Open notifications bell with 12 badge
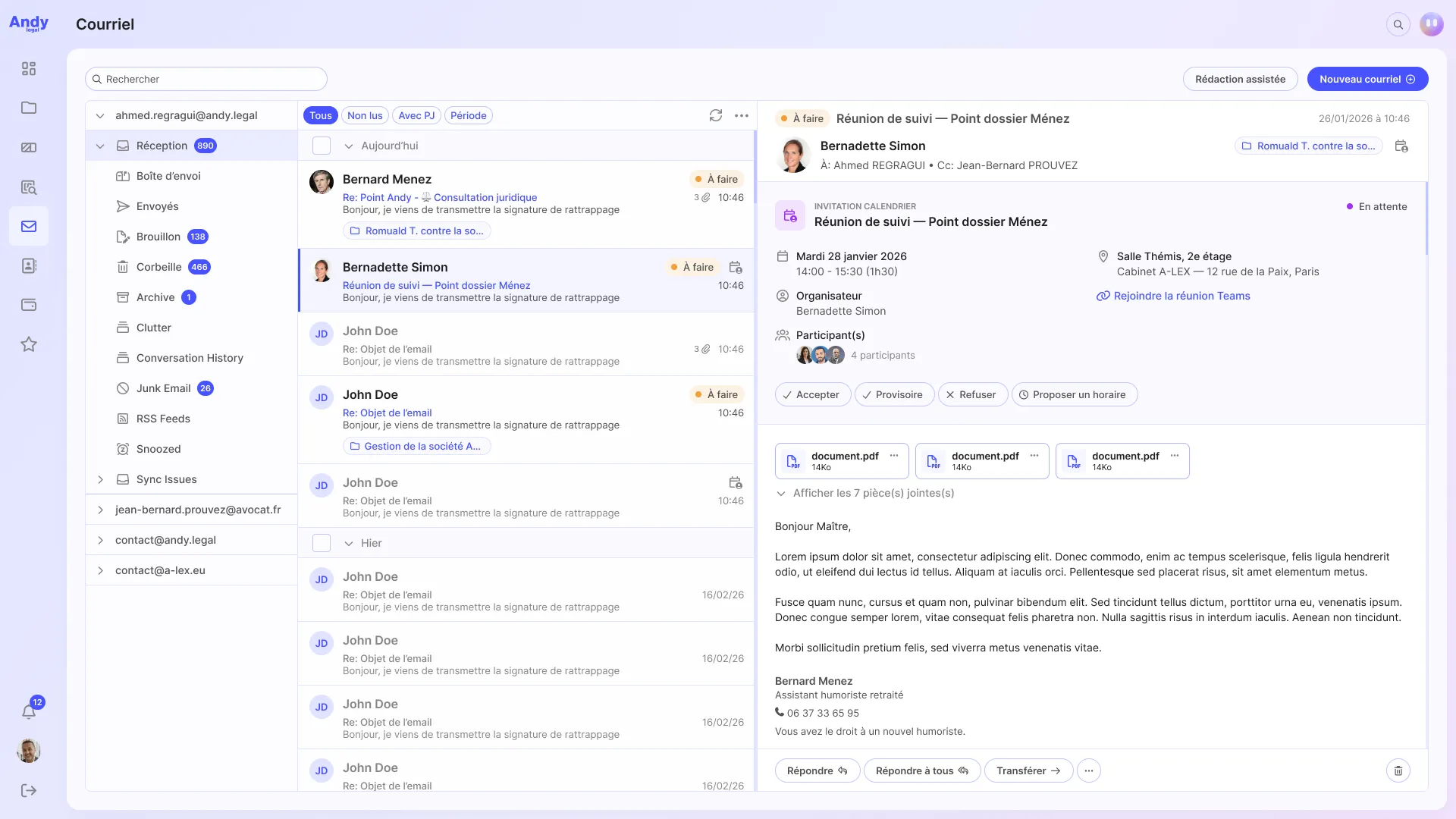The width and height of the screenshot is (1456, 819). pos(30,710)
